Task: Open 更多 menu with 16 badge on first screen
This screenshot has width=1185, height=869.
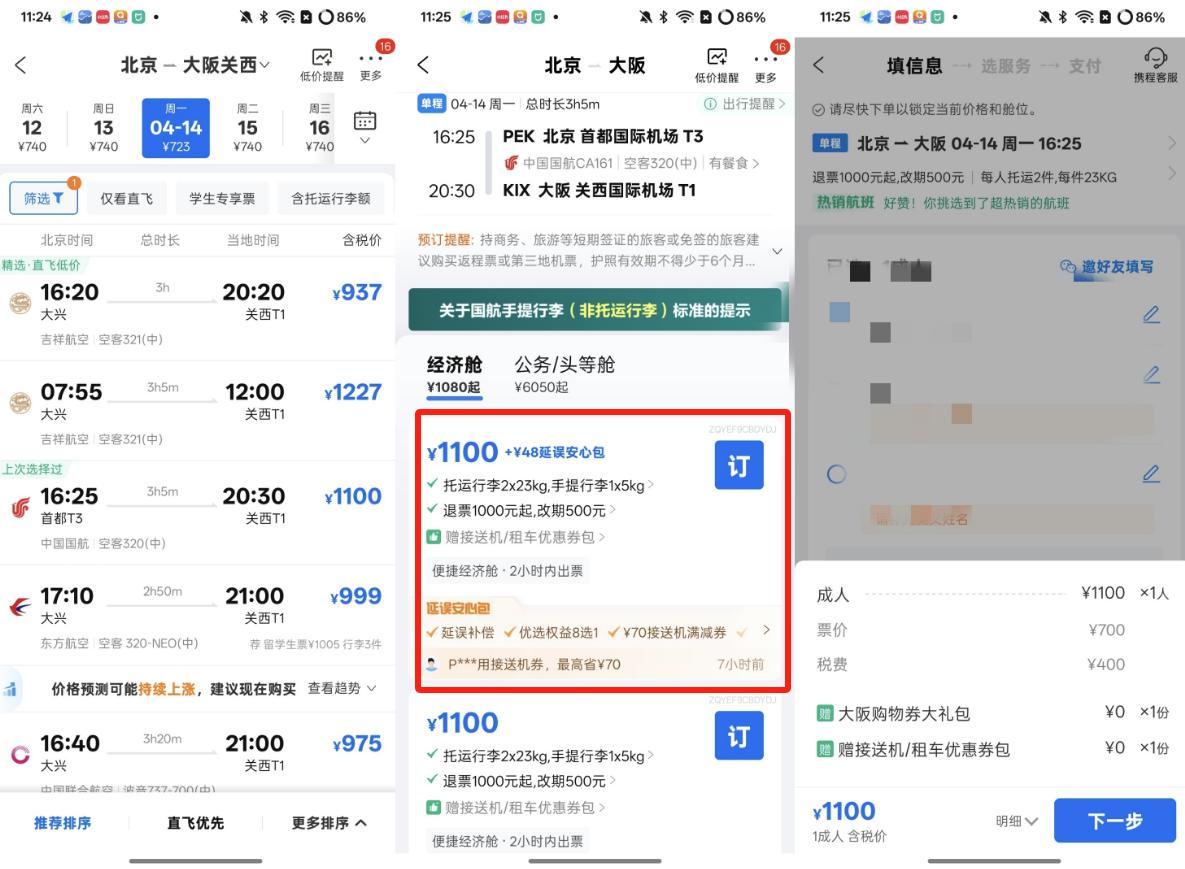Action: tap(371, 64)
